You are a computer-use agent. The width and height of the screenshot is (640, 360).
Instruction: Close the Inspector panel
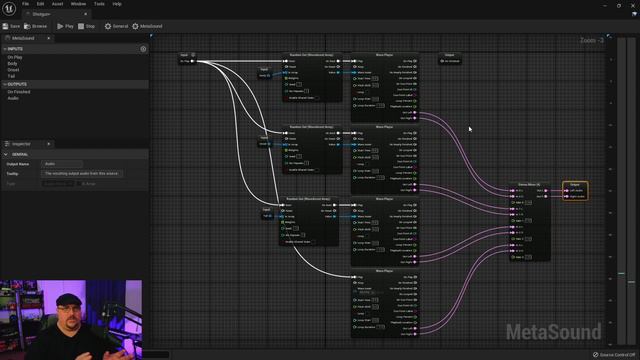point(49,144)
